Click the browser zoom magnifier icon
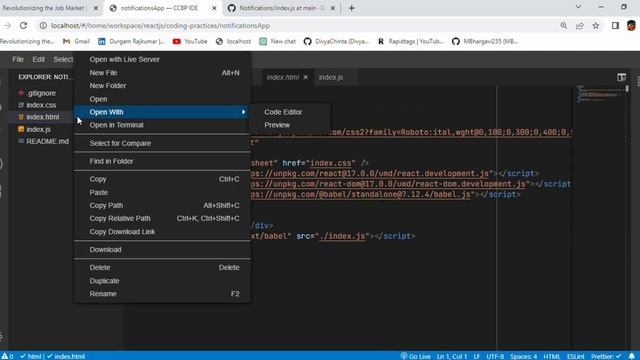The height and width of the screenshot is (360, 640). point(564,26)
